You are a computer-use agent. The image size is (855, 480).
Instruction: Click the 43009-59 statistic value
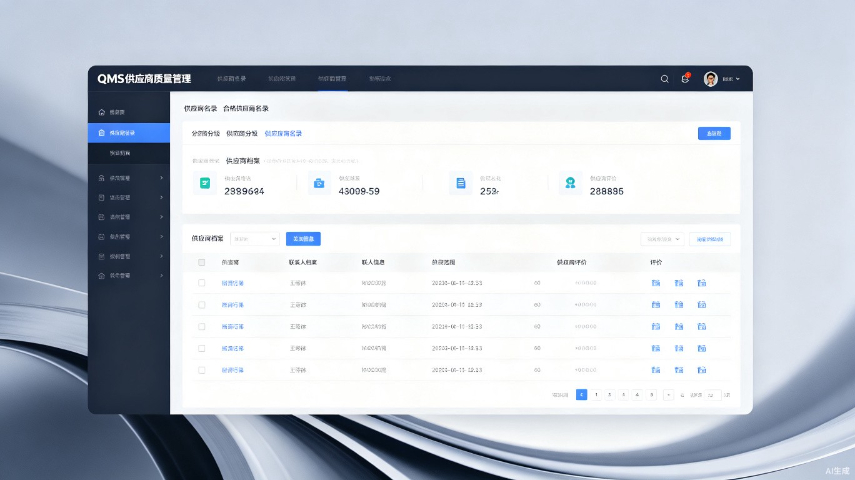(359, 191)
